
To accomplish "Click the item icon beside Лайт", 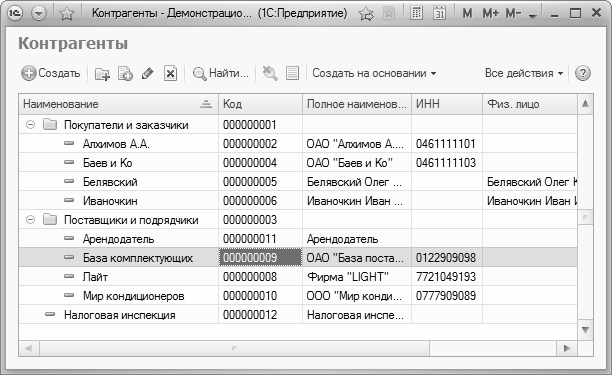I will click(x=69, y=277).
